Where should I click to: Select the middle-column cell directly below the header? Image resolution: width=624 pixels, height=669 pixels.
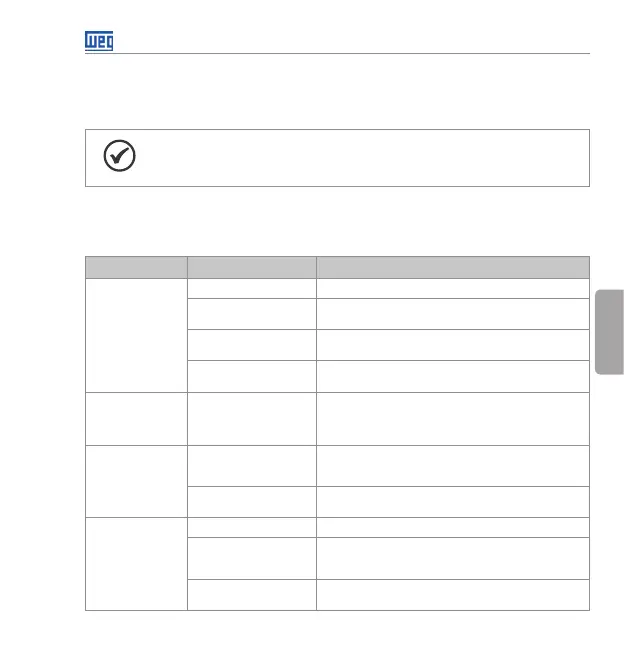pos(252,287)
